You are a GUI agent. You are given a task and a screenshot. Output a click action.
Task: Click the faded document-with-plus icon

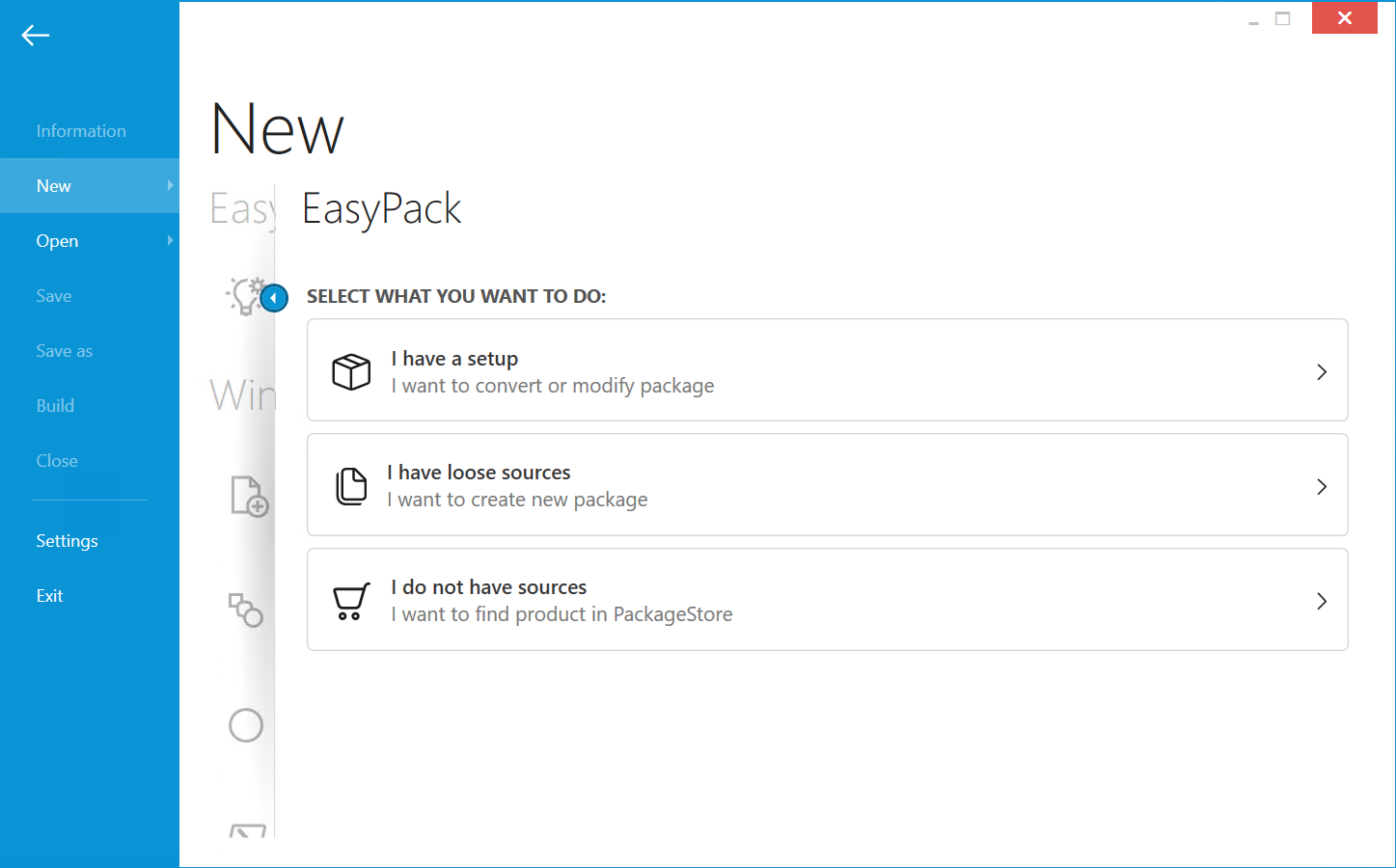click(x=249, y=496)
